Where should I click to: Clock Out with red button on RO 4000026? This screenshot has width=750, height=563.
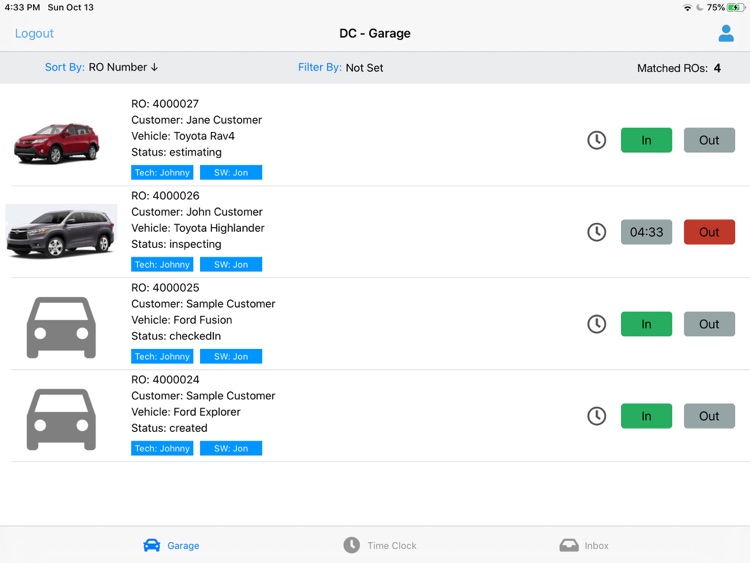(709, 232)
